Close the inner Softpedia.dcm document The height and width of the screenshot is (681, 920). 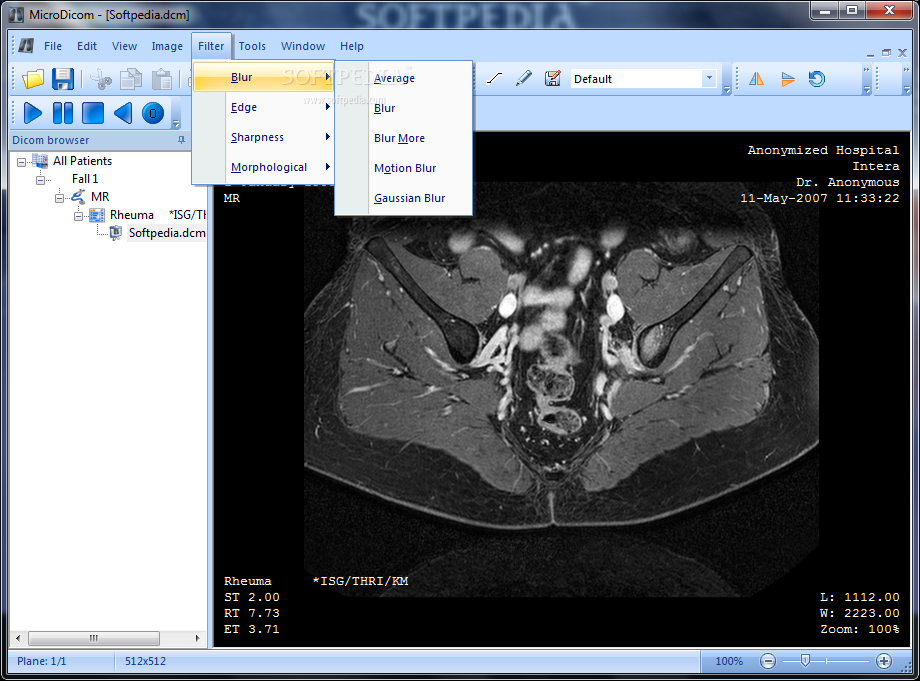[902, 53]
